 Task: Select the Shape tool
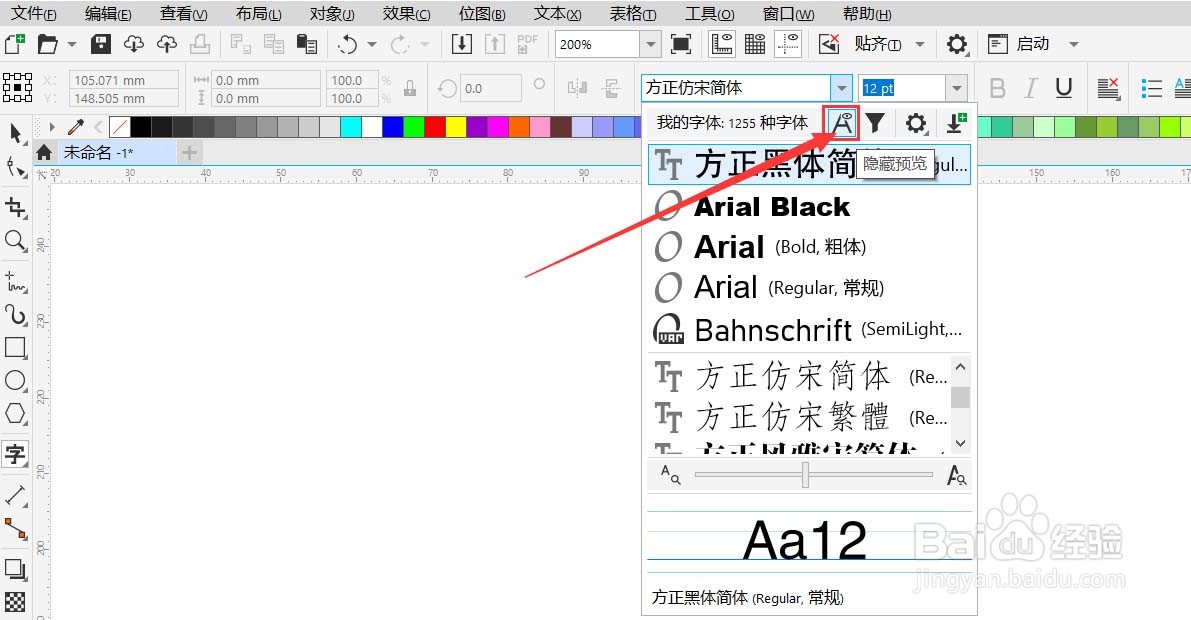pyautogui.click(x=15, y=166)
